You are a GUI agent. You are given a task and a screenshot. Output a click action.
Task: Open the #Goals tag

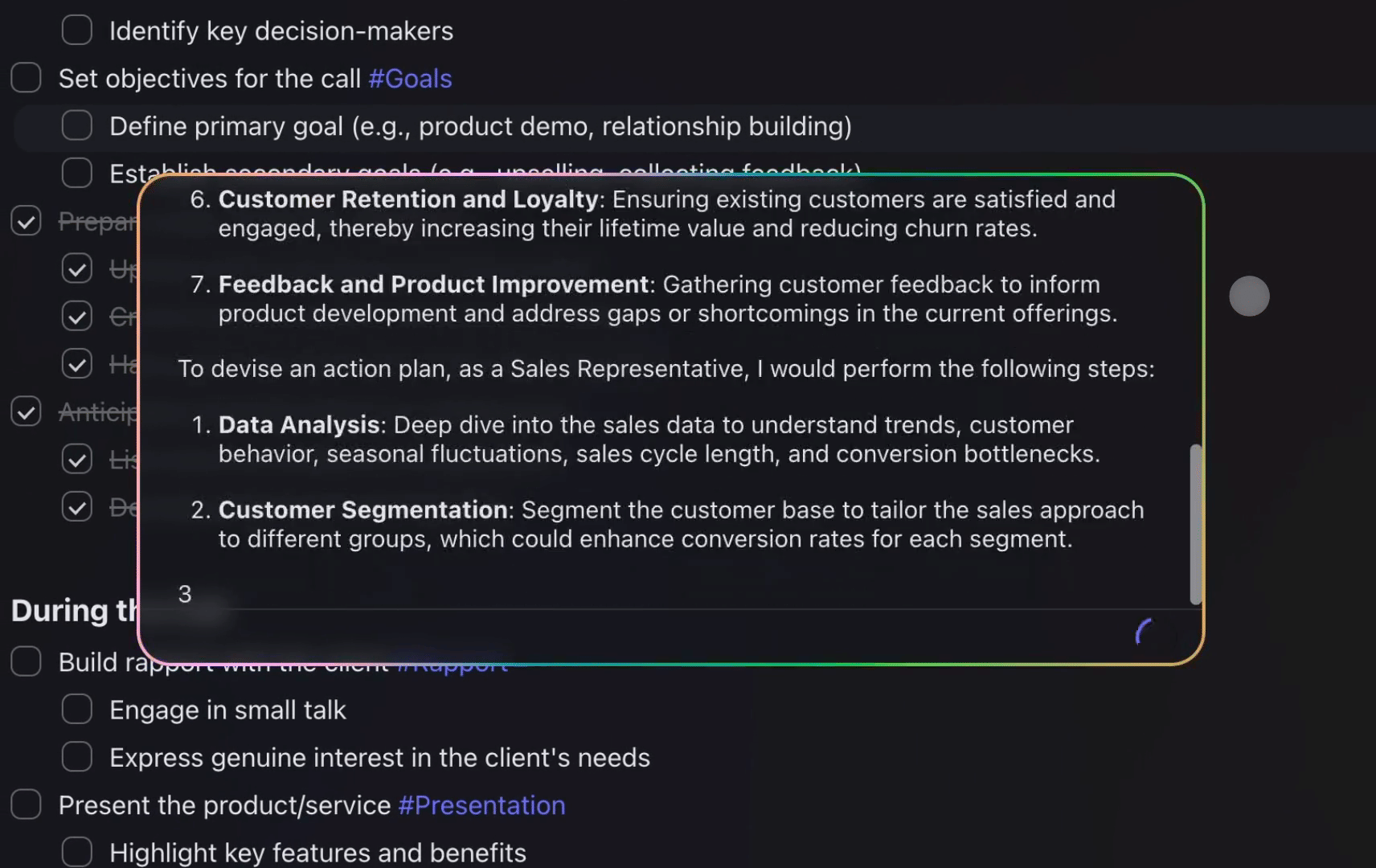[x=410, y=79]
